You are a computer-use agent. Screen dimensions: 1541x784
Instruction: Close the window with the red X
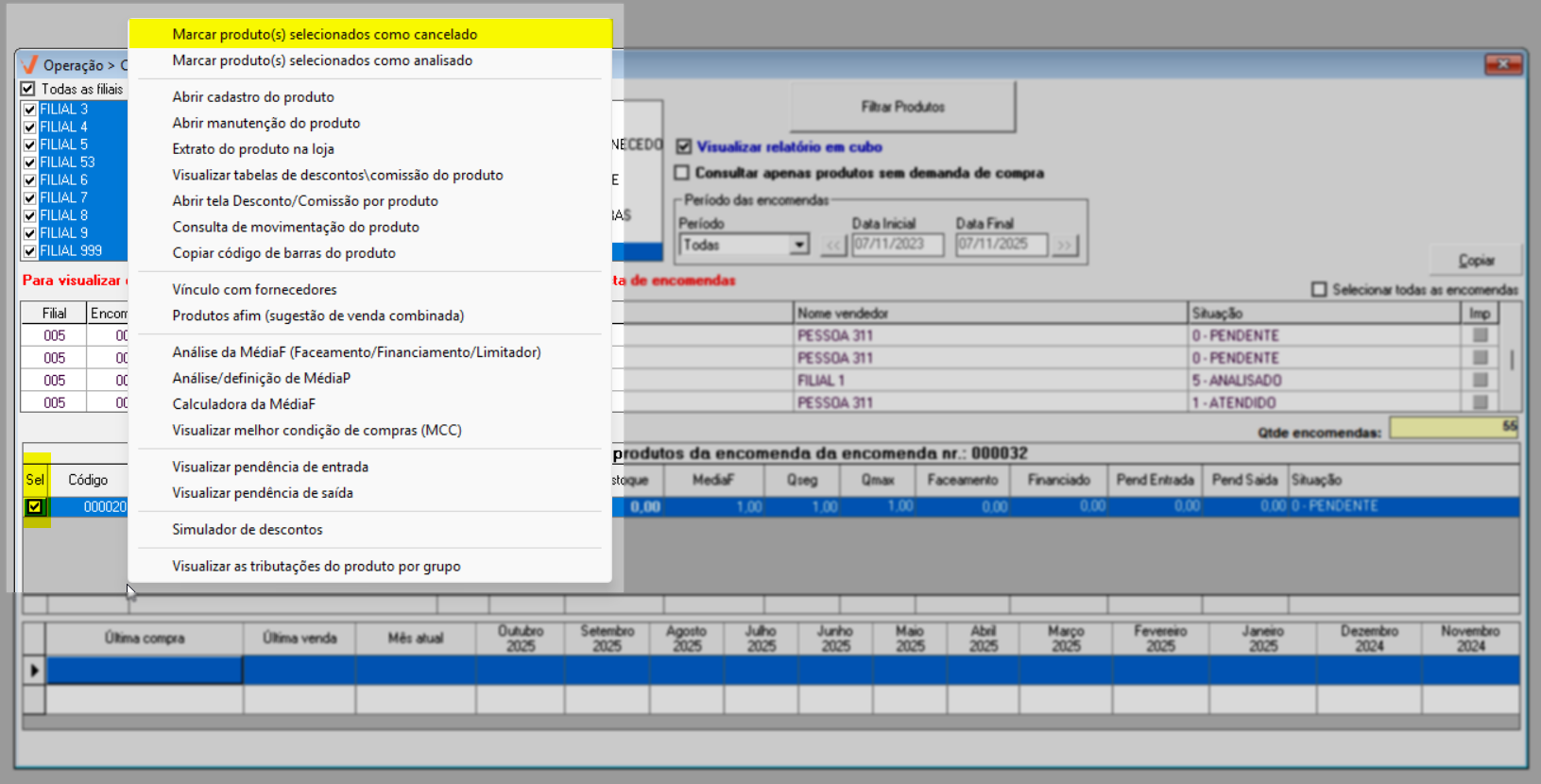tap(1502, 64)
